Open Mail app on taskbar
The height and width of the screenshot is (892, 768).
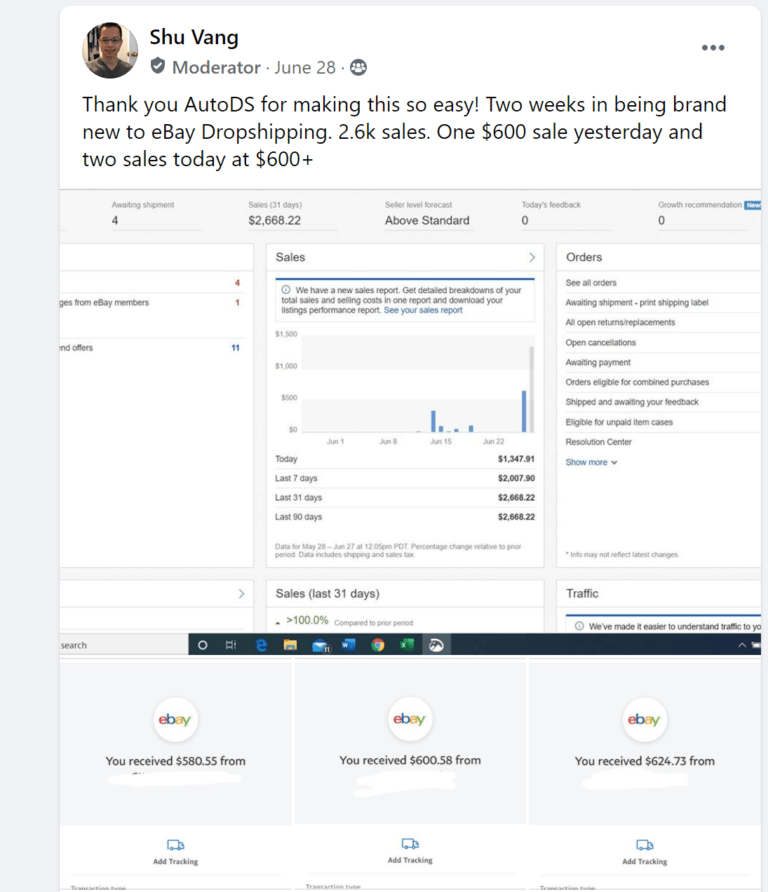tap(321, 645)
